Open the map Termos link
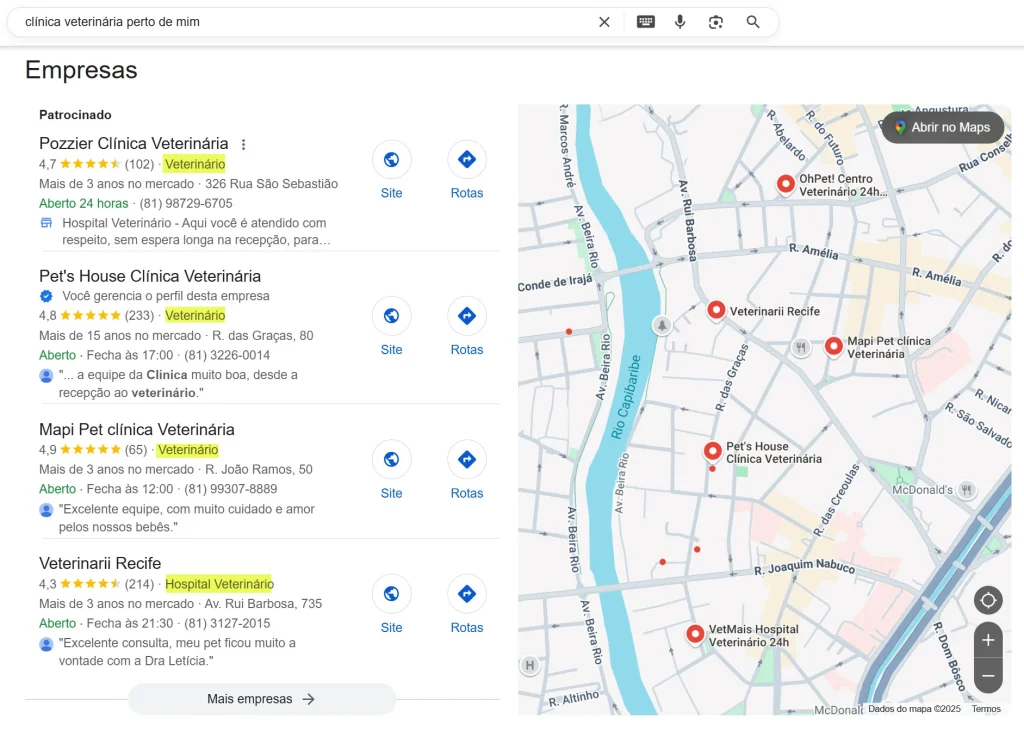The image size is (1024, 731). click(985, 709)
